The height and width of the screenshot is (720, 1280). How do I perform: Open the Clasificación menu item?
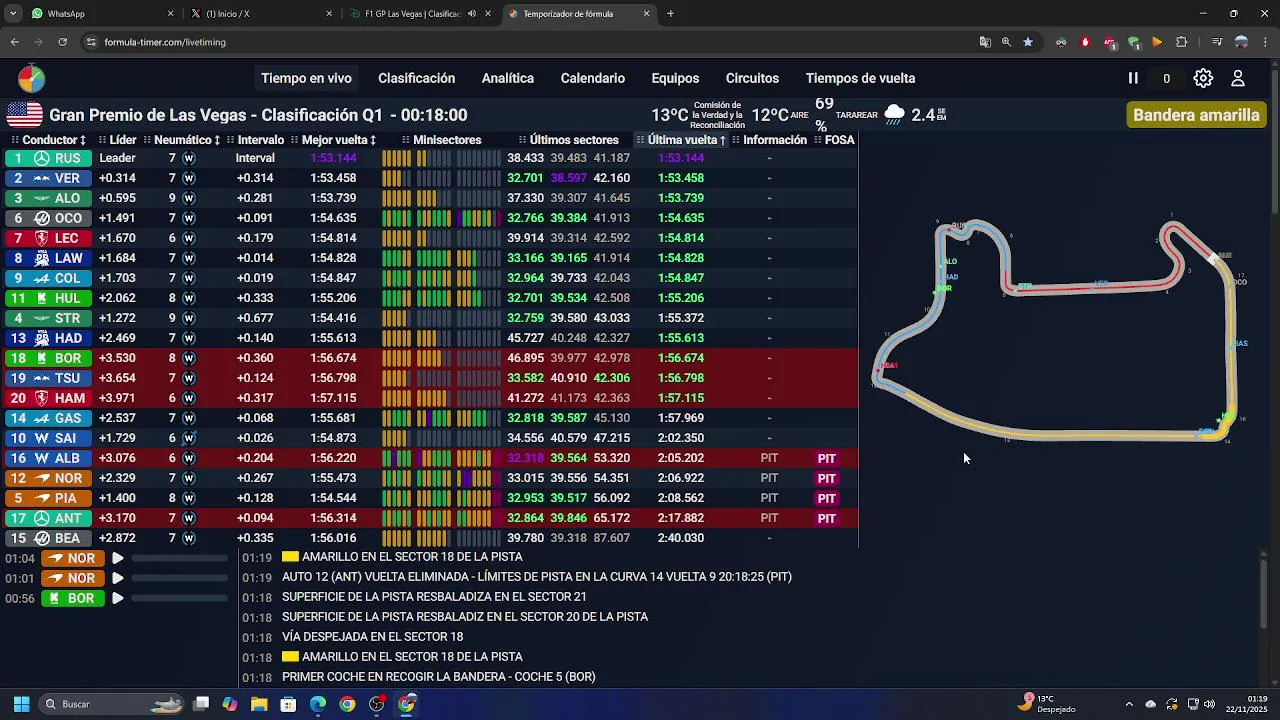point(416,78)
